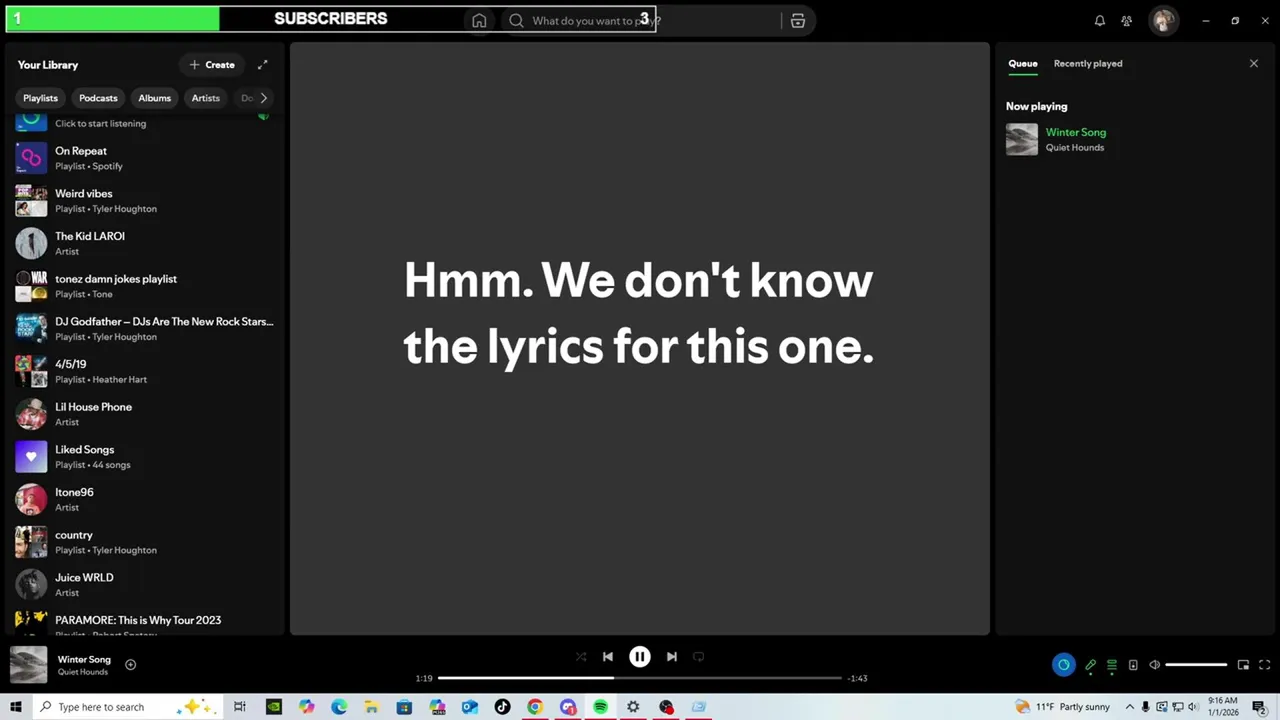
Task: Add Winter Song to Liked Songs
Action: click(x=130, y=665)
